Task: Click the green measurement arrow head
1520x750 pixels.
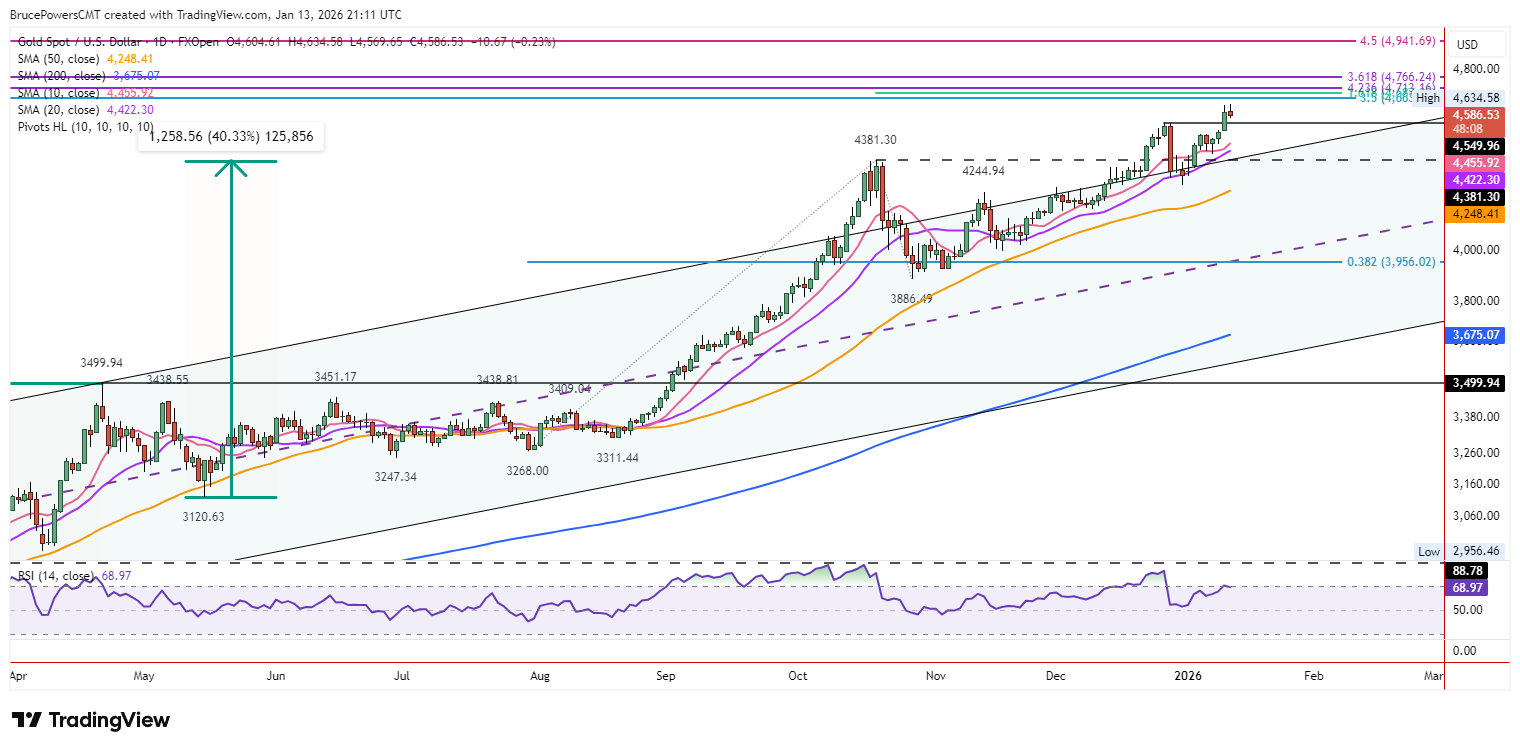Action: [232, 170]
